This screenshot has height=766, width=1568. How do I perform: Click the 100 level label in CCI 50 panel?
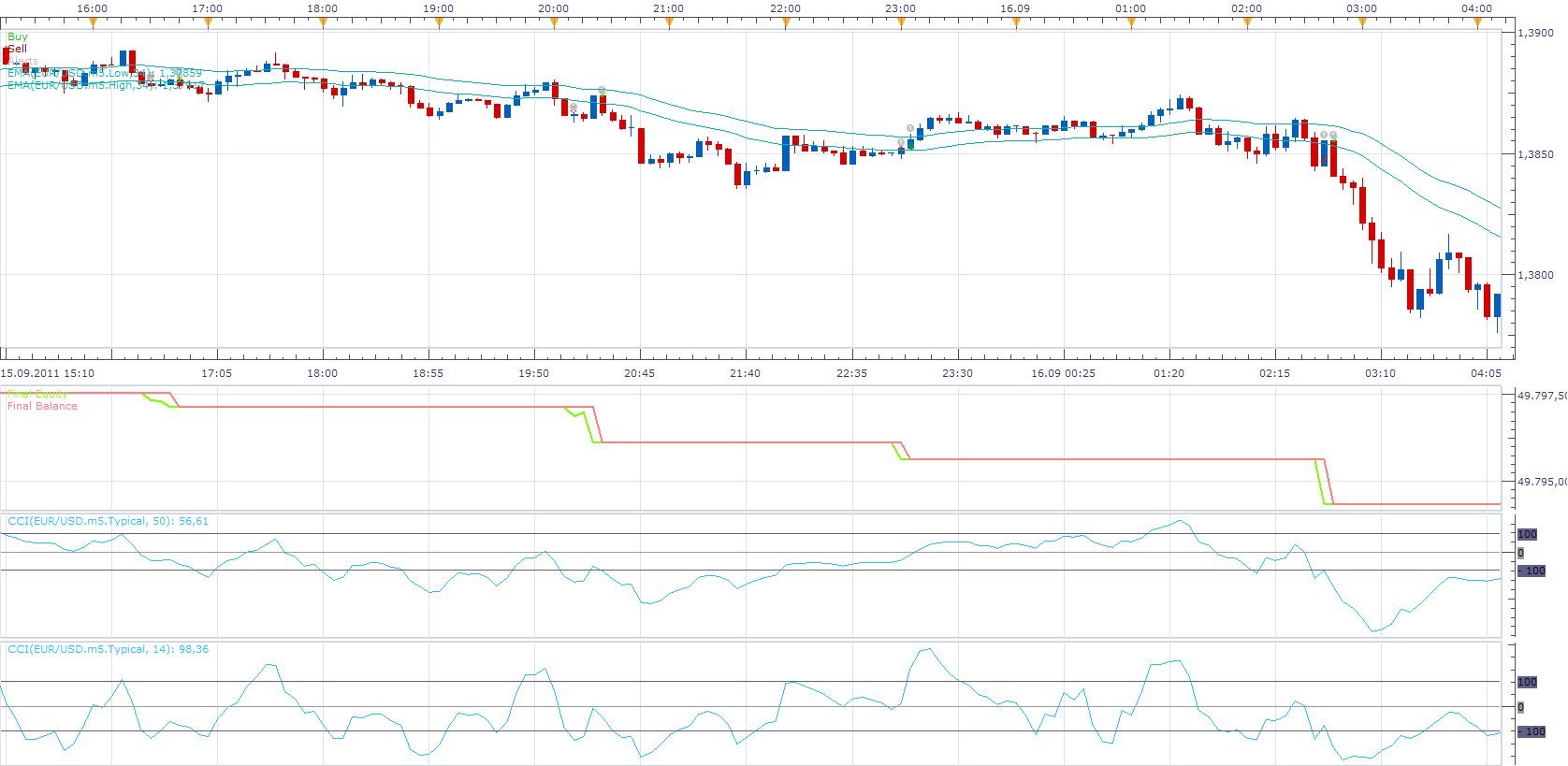click(x=1527, y=534)
